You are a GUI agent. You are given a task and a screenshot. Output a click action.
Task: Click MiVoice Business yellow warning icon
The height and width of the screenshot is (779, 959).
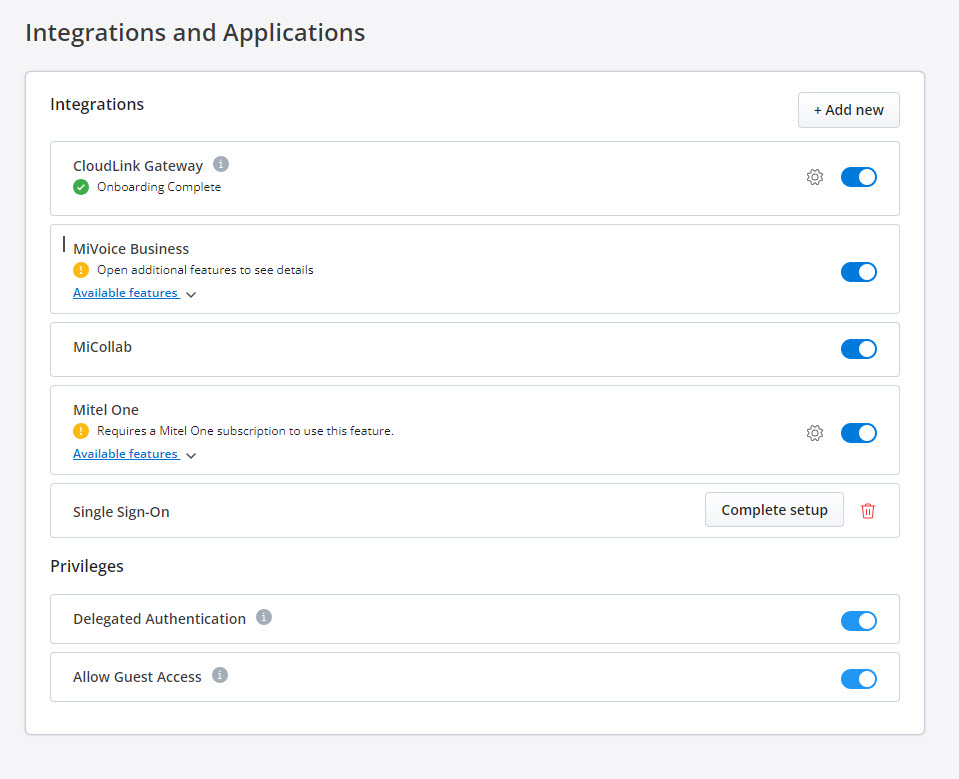(81, 270)
